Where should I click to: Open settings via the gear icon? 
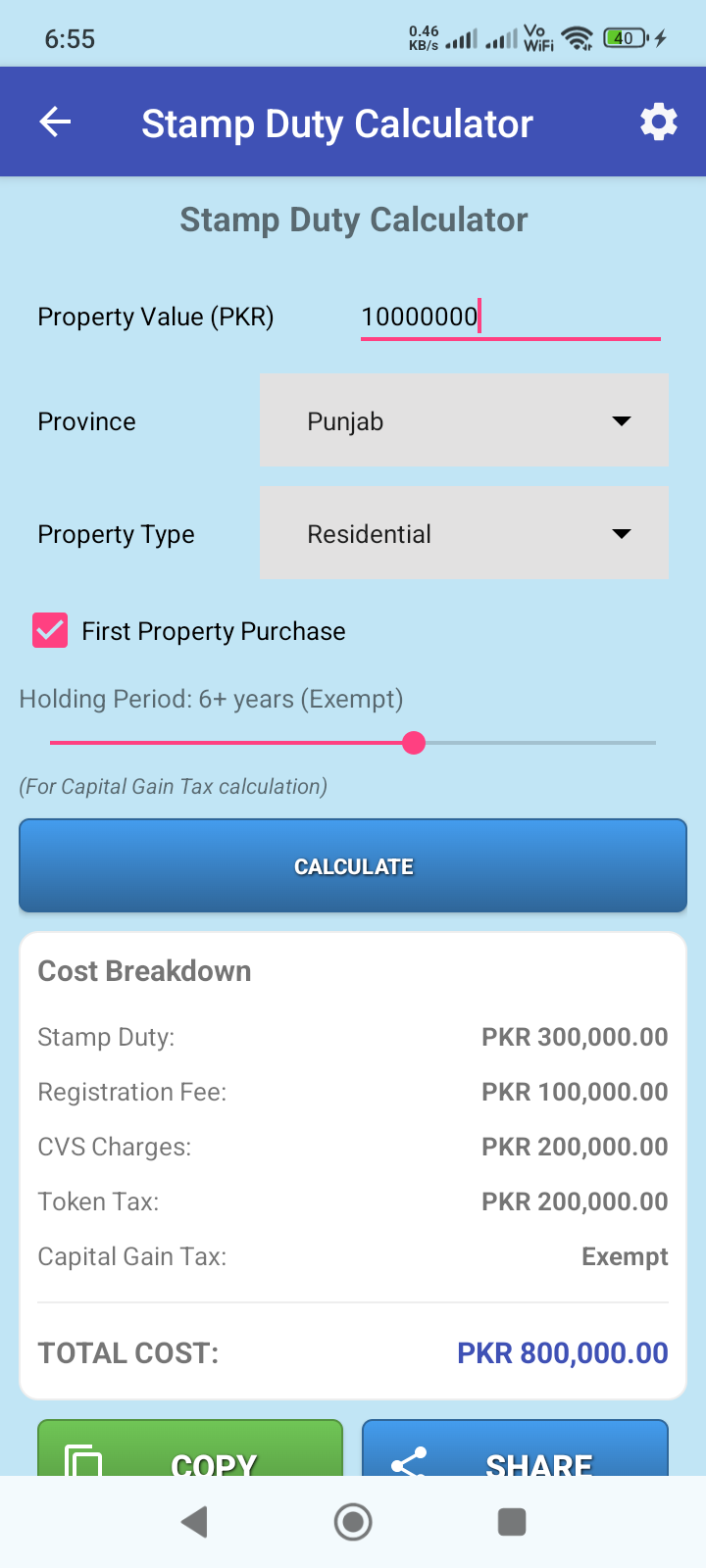658,122
